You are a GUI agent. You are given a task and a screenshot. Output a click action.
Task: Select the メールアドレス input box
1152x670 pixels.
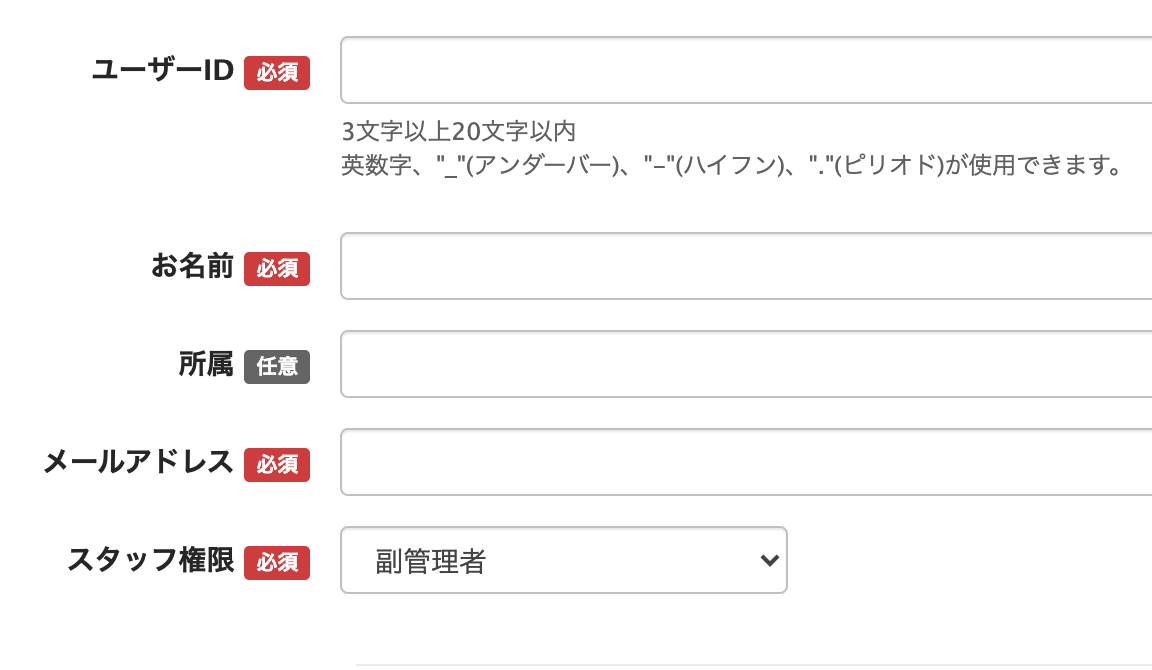coord(745,462)
